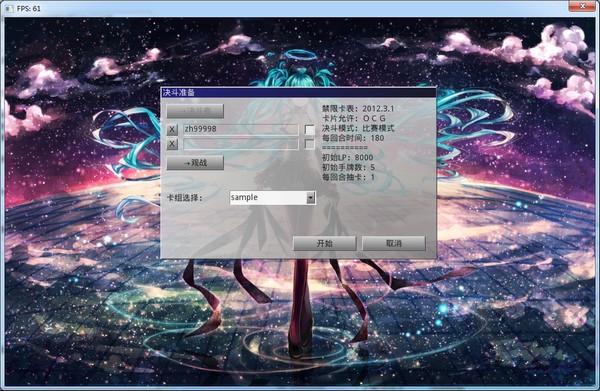Toggle ready checkbox for empty player slot
The width and height of the screenshot is (600, 391).
click(x=310, y=144)
